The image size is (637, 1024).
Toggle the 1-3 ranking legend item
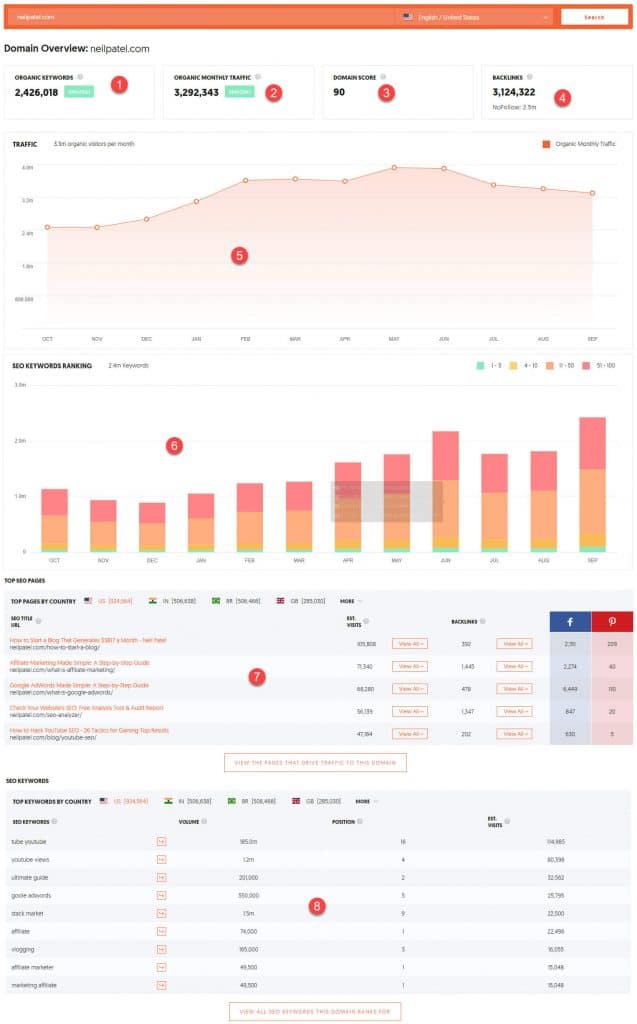click(486, 366)
